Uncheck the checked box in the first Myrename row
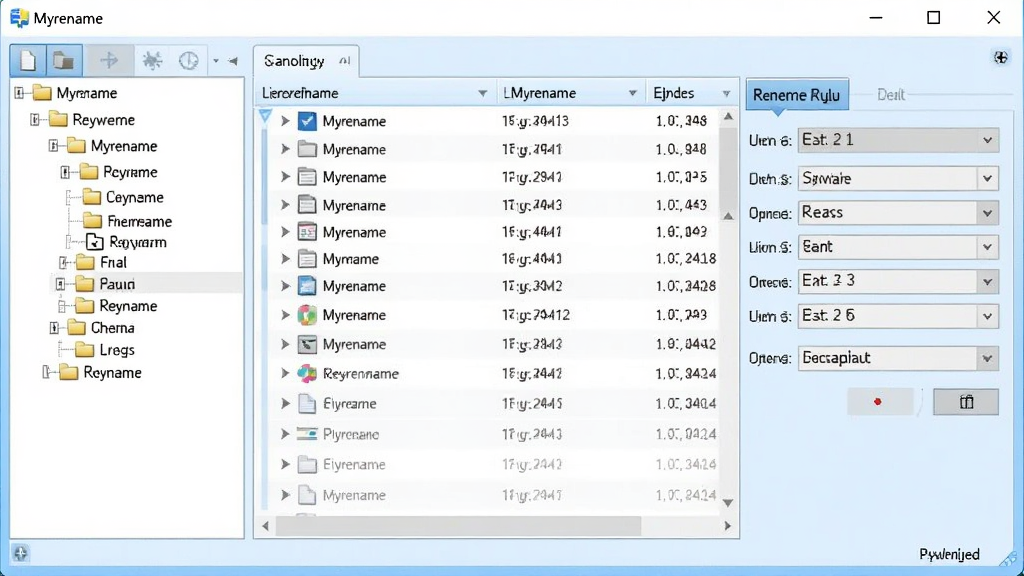 pos(307,121)
